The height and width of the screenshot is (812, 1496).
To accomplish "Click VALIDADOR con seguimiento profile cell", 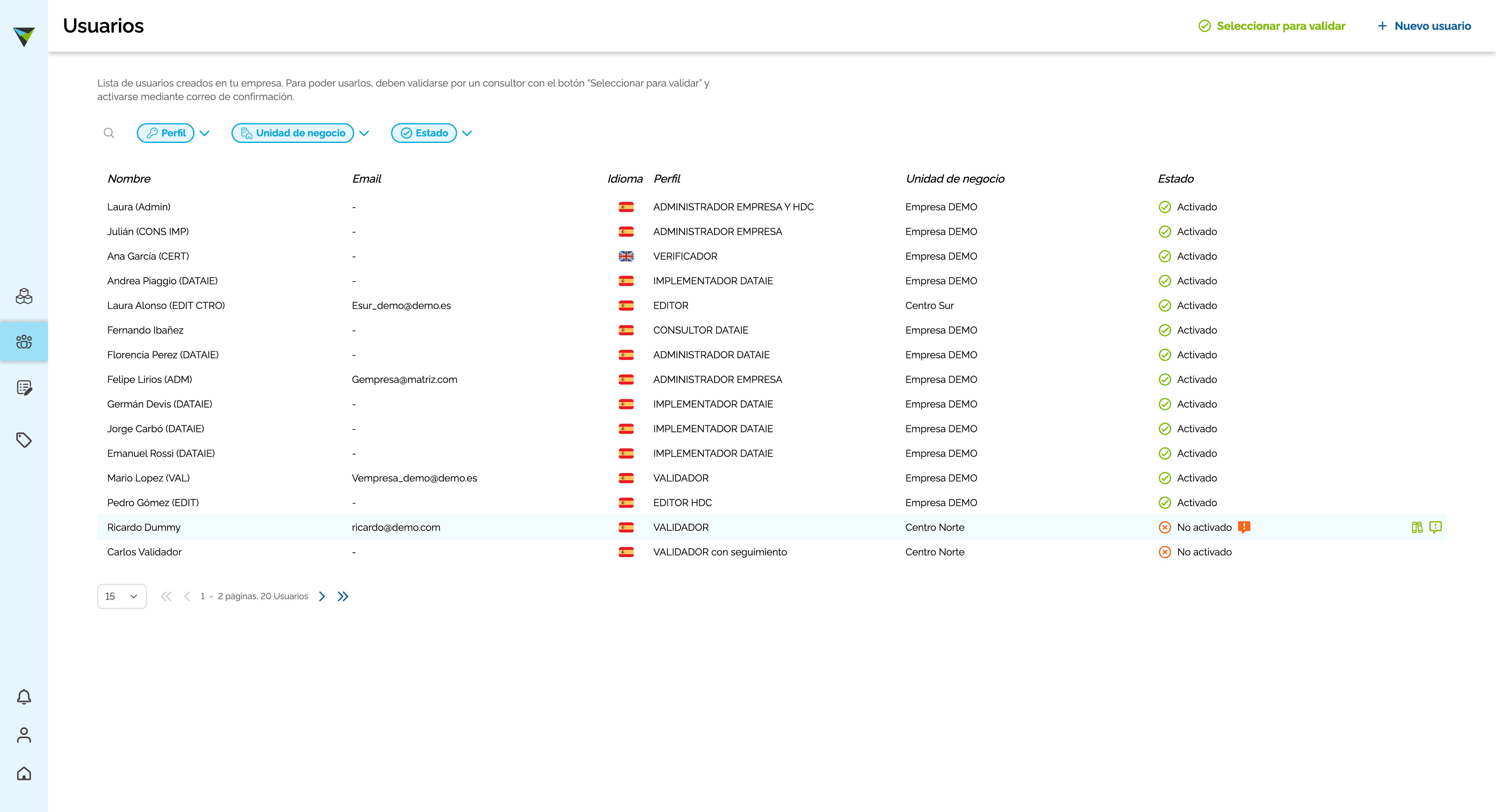I will coord(720,552).
